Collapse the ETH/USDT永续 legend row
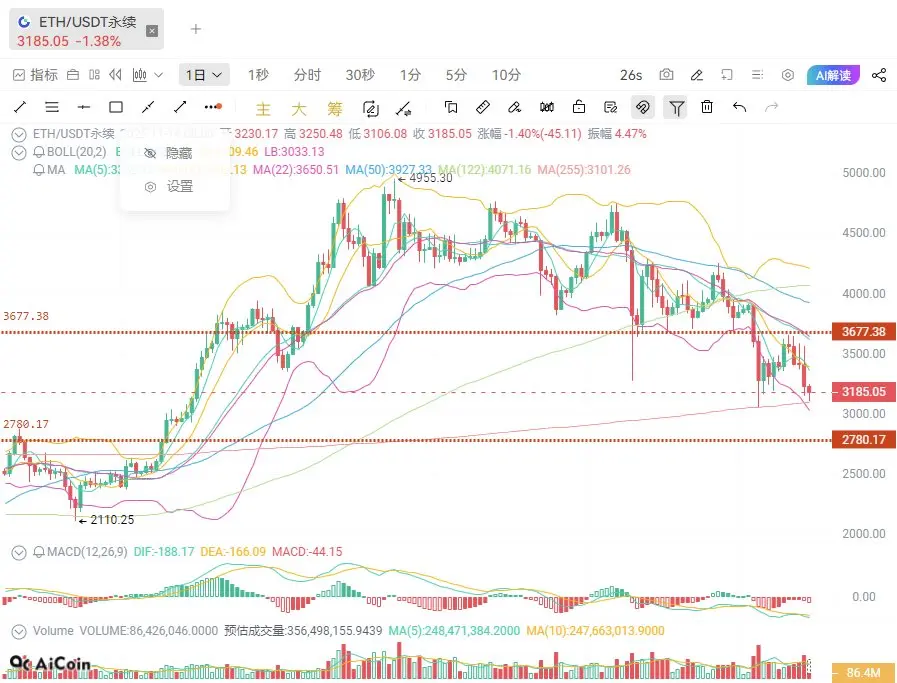Image resolution: width=897 pixels, height=683 pixels. [19, 135]
